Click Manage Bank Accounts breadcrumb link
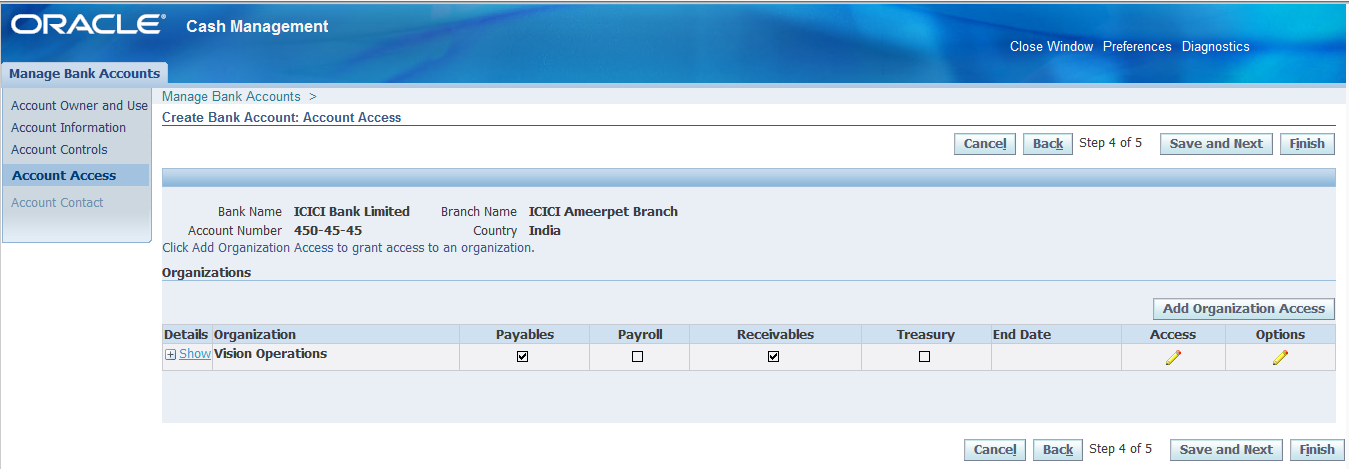Image resolution: width=1349 pixels, height=469 pixels. tap(231, 97)
